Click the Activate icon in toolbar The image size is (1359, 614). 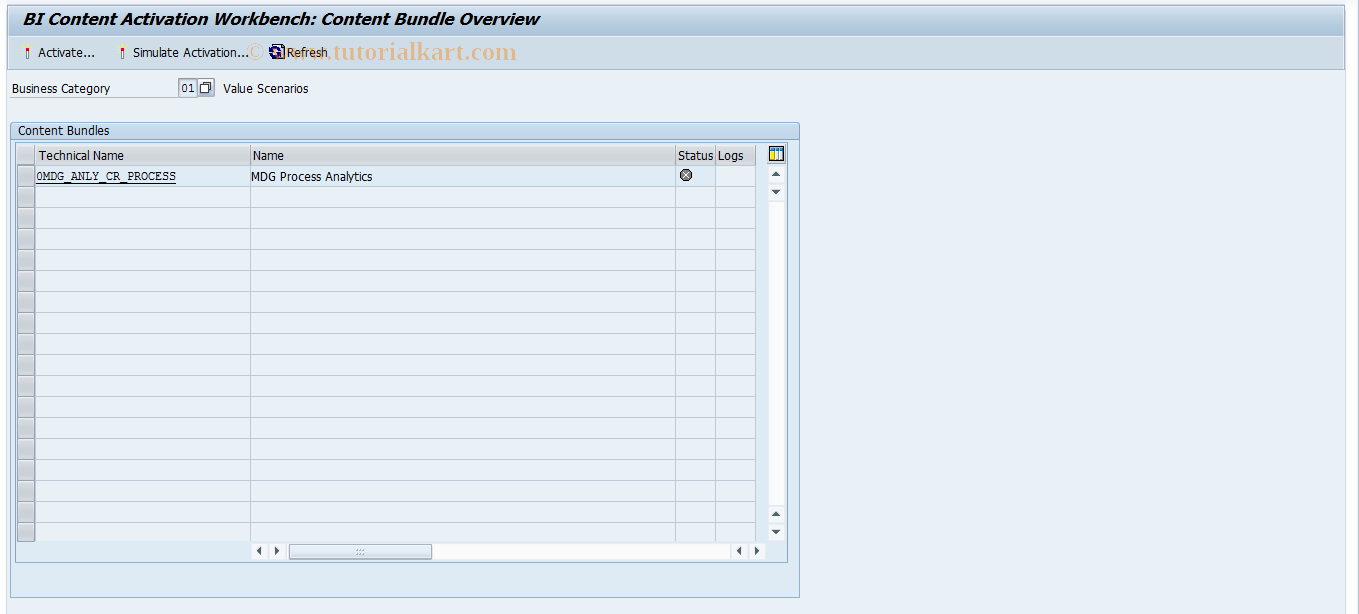pos(28,53)
